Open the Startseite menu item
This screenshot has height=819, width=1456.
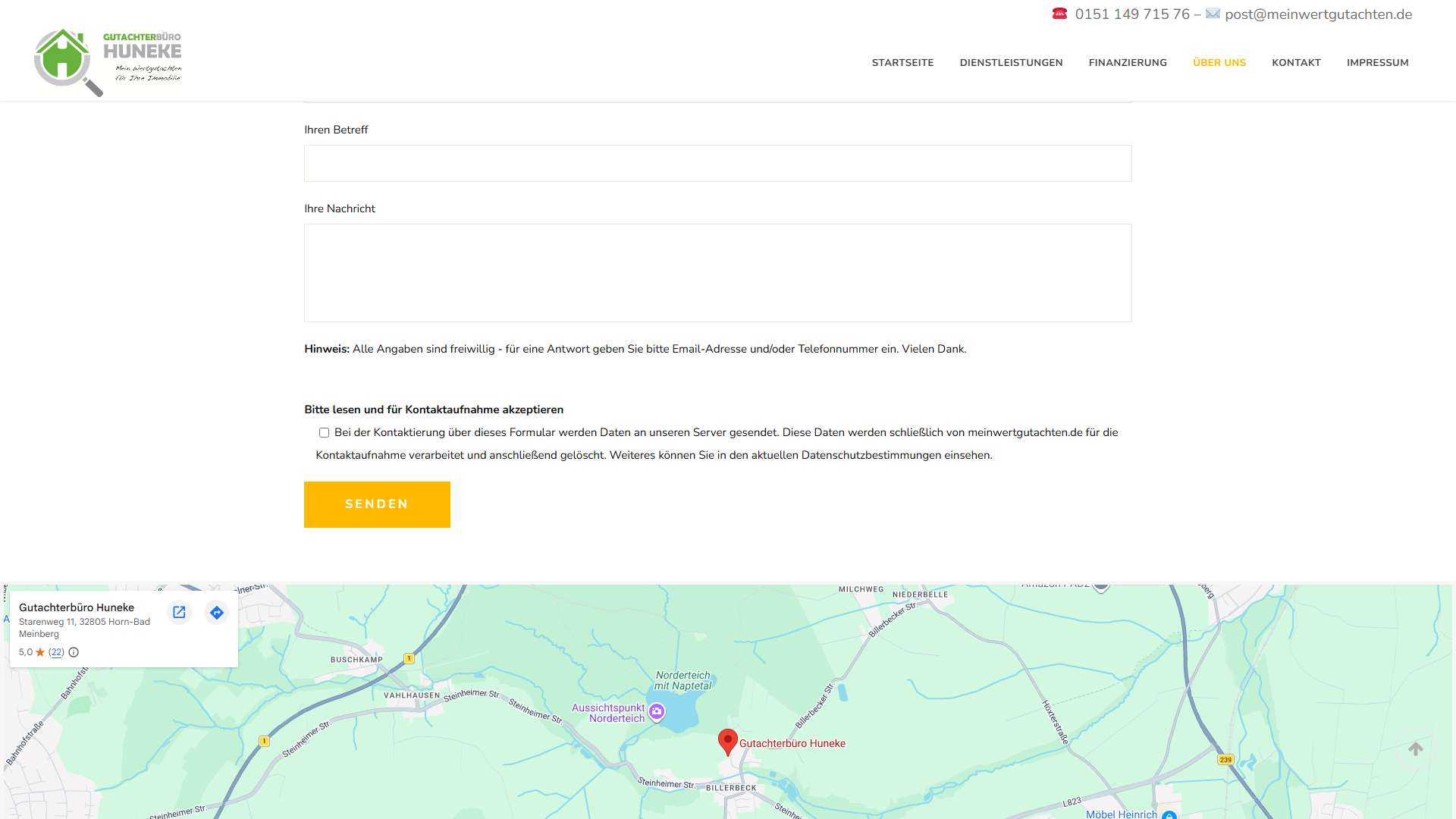coord(902,63)
